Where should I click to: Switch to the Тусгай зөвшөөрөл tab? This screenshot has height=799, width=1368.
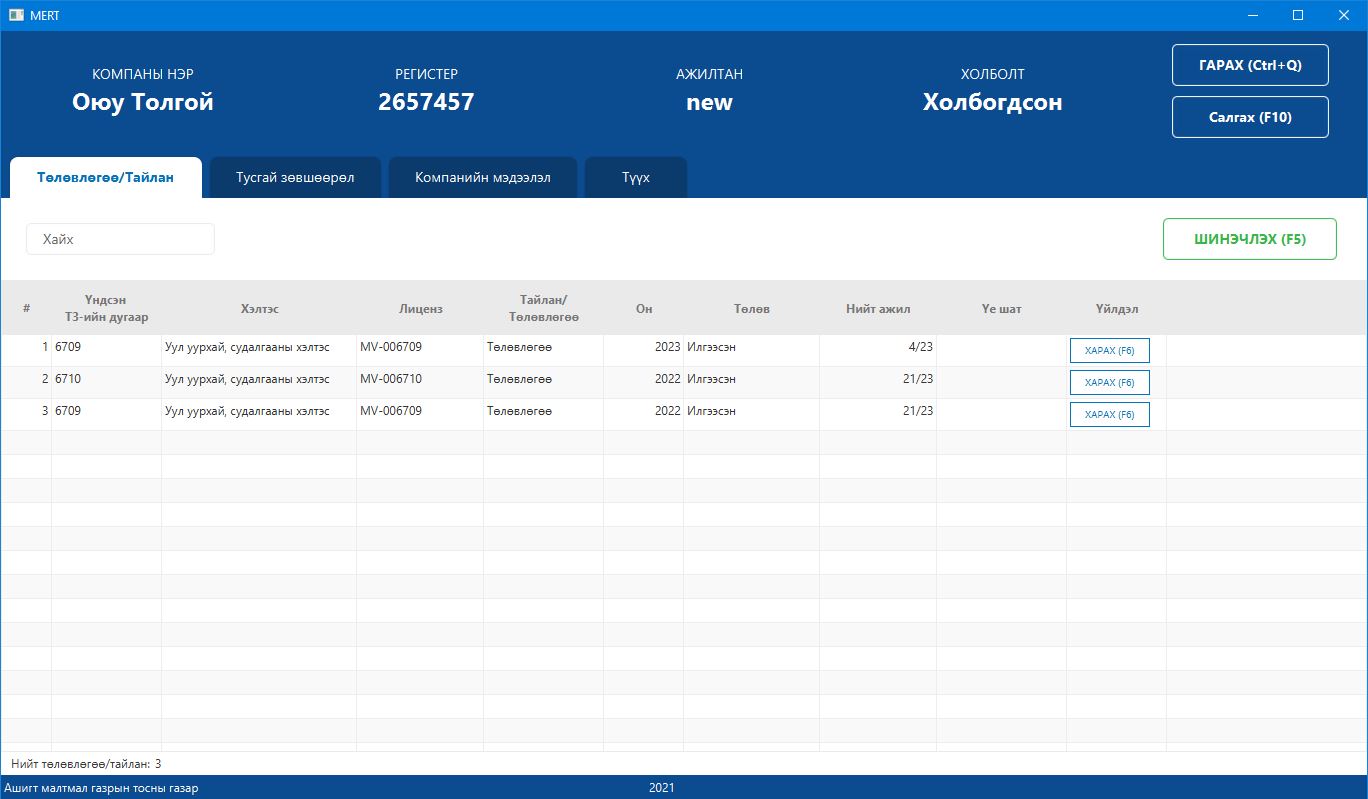click(x=295, y=178)
